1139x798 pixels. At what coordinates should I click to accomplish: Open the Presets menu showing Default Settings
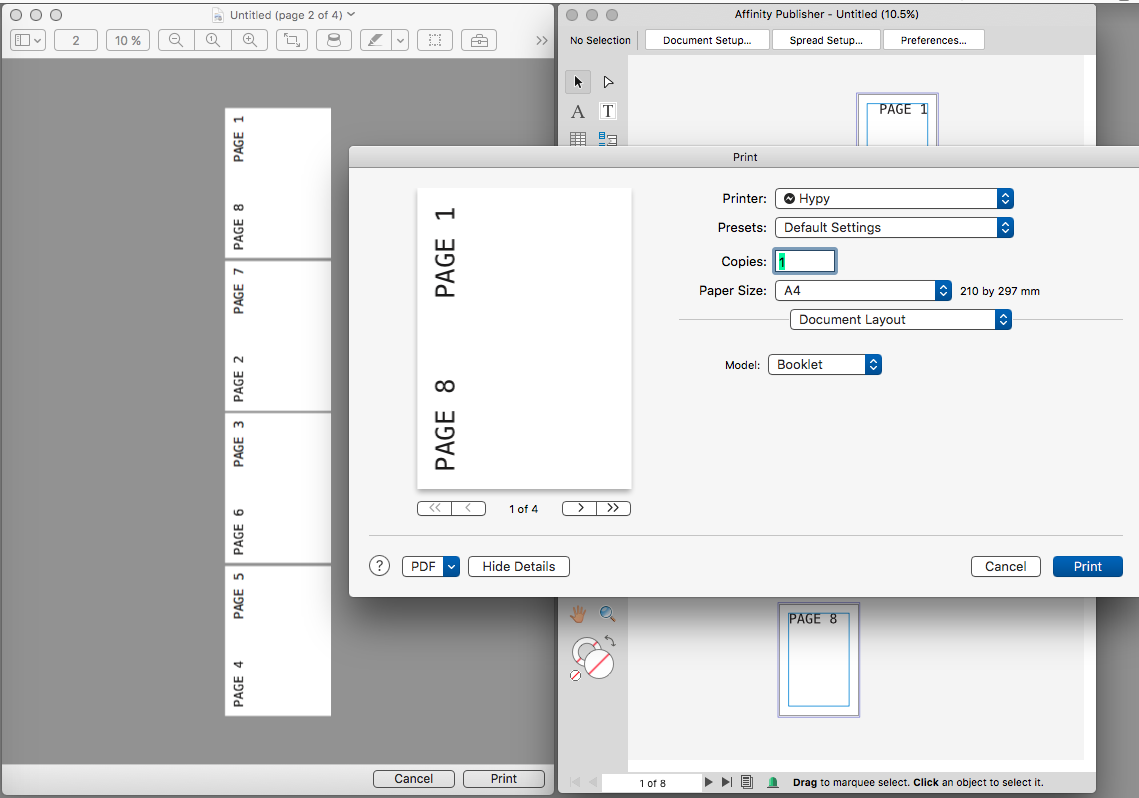click(892, 227)
